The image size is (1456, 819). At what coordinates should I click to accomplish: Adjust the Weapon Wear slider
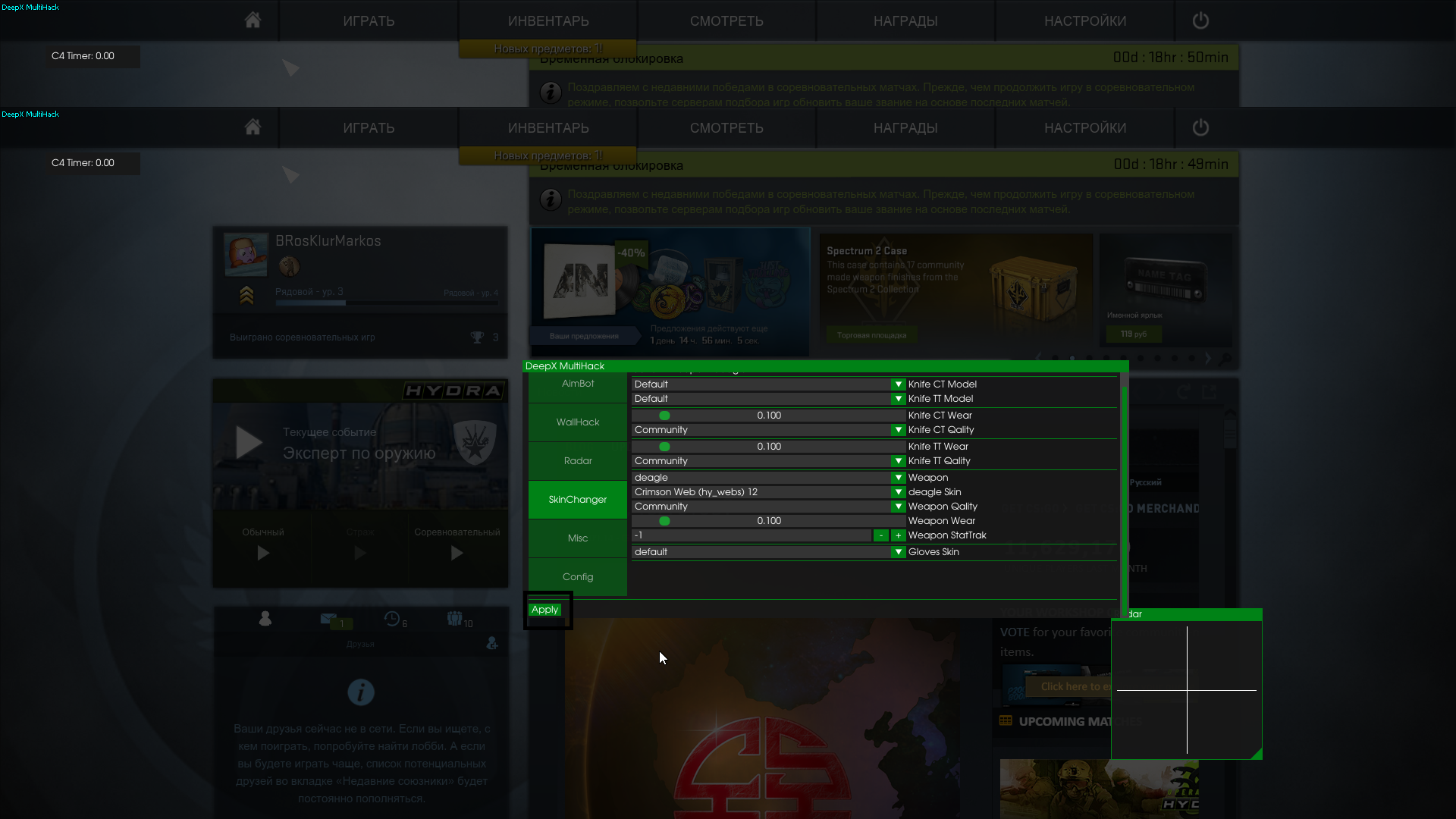coord(664,521)
